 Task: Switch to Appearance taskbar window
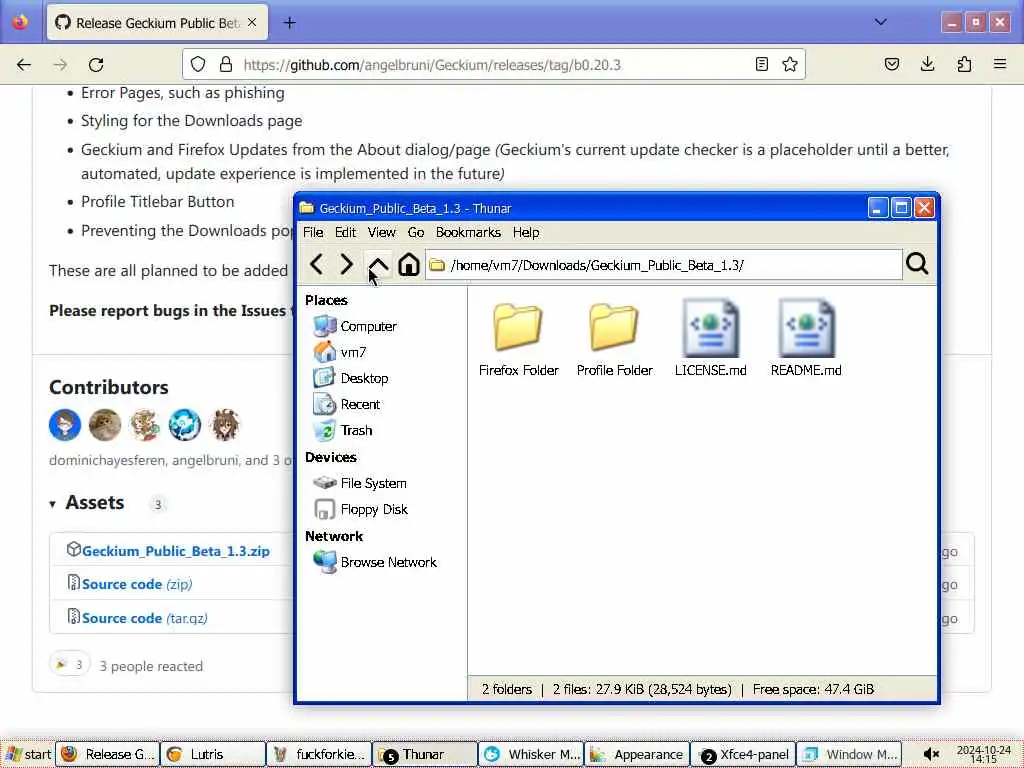(x=637, y=754)
